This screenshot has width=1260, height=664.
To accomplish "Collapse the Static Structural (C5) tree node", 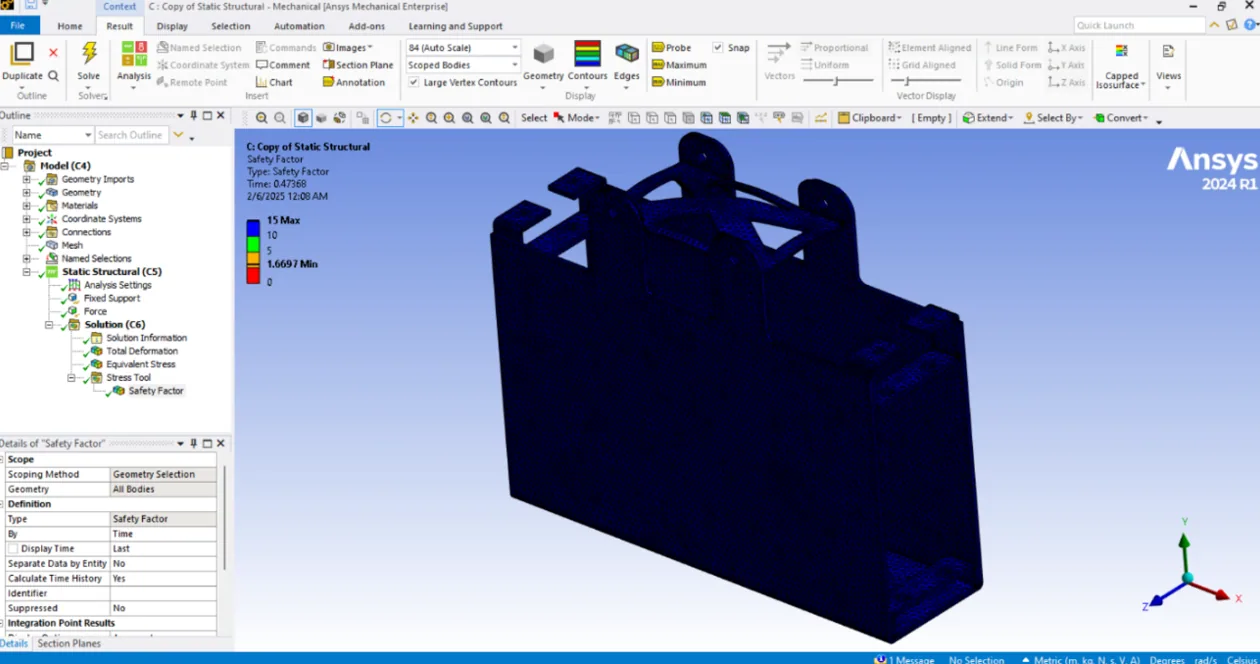I will 27,272.
